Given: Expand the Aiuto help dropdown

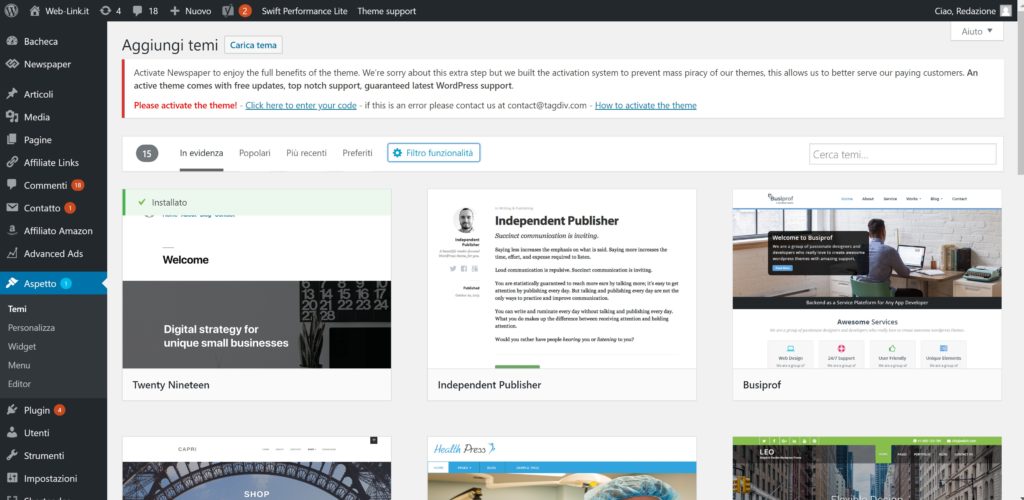Looking at the screenshot, I should pos(977,31).
